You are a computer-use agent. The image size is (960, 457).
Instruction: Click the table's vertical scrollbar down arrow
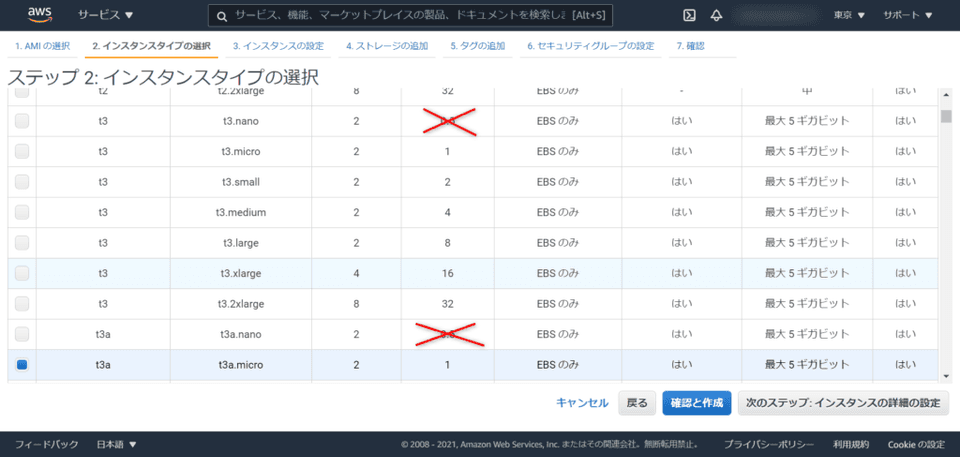click(x=946, y=375)
